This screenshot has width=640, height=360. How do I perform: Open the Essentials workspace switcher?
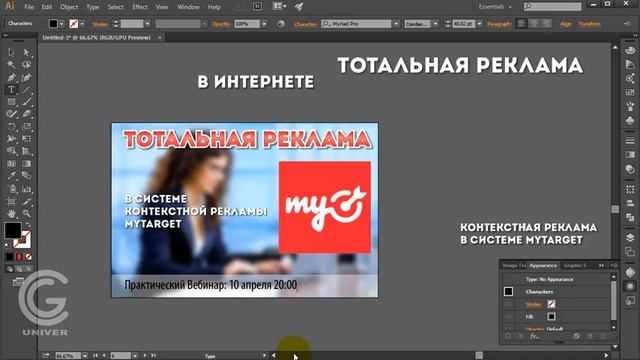point(495,7)
